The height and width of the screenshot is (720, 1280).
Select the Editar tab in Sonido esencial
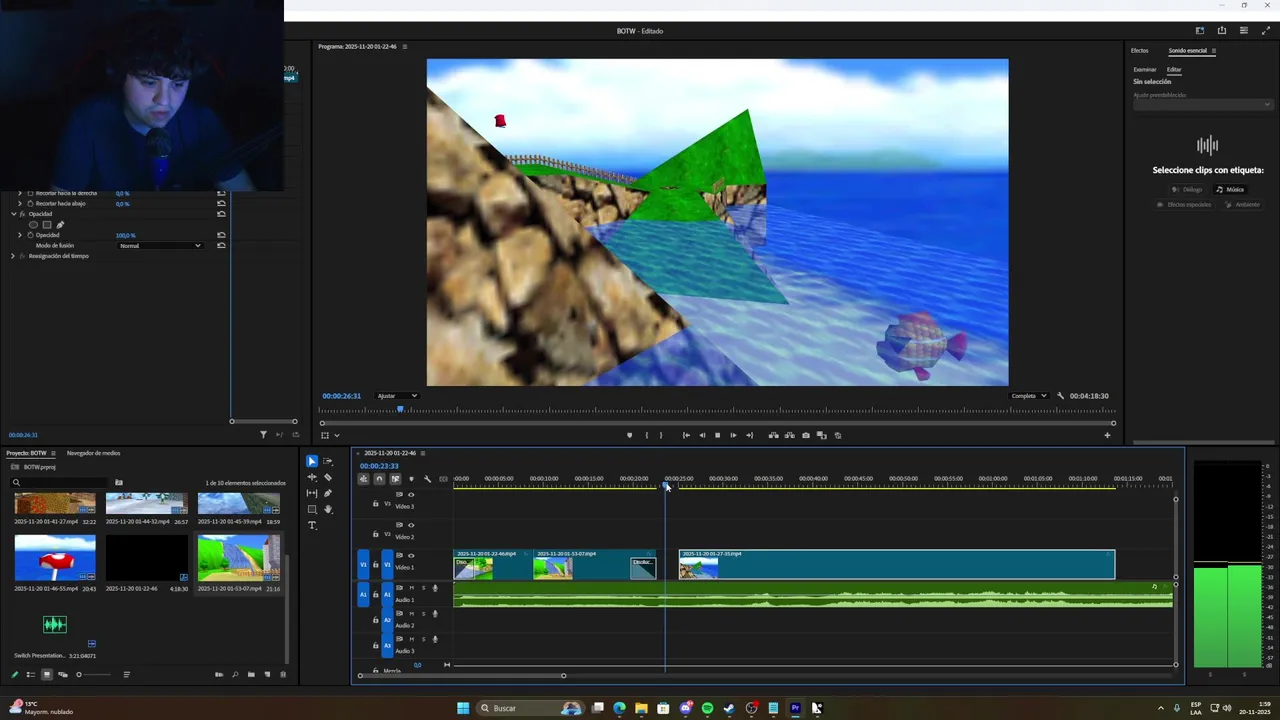(1174, 70)
